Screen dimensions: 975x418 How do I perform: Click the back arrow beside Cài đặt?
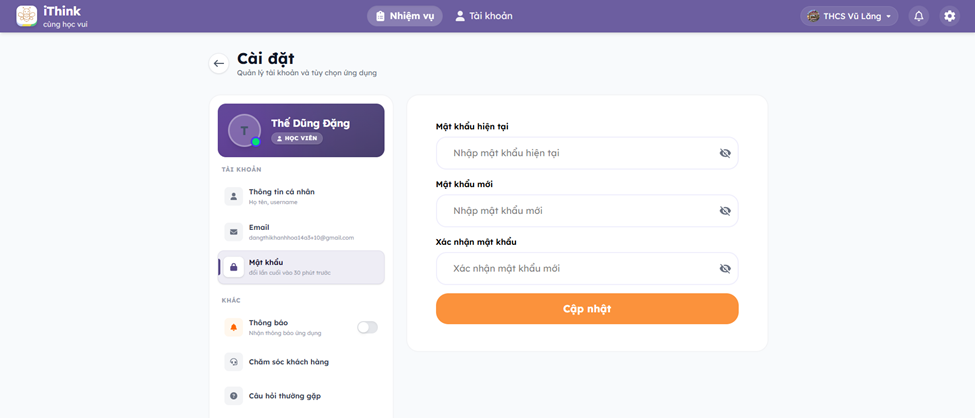coord(219,63)
